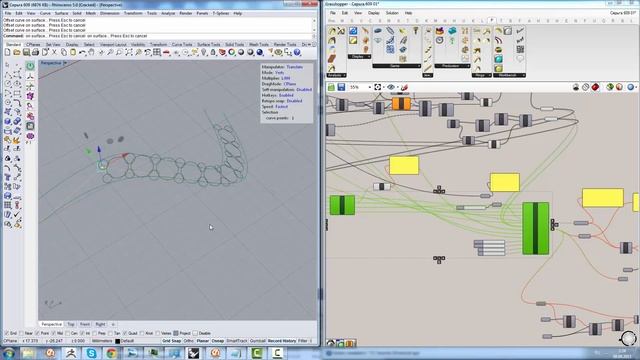Toggle the Disable osnap checkbox

coord(195,333)
